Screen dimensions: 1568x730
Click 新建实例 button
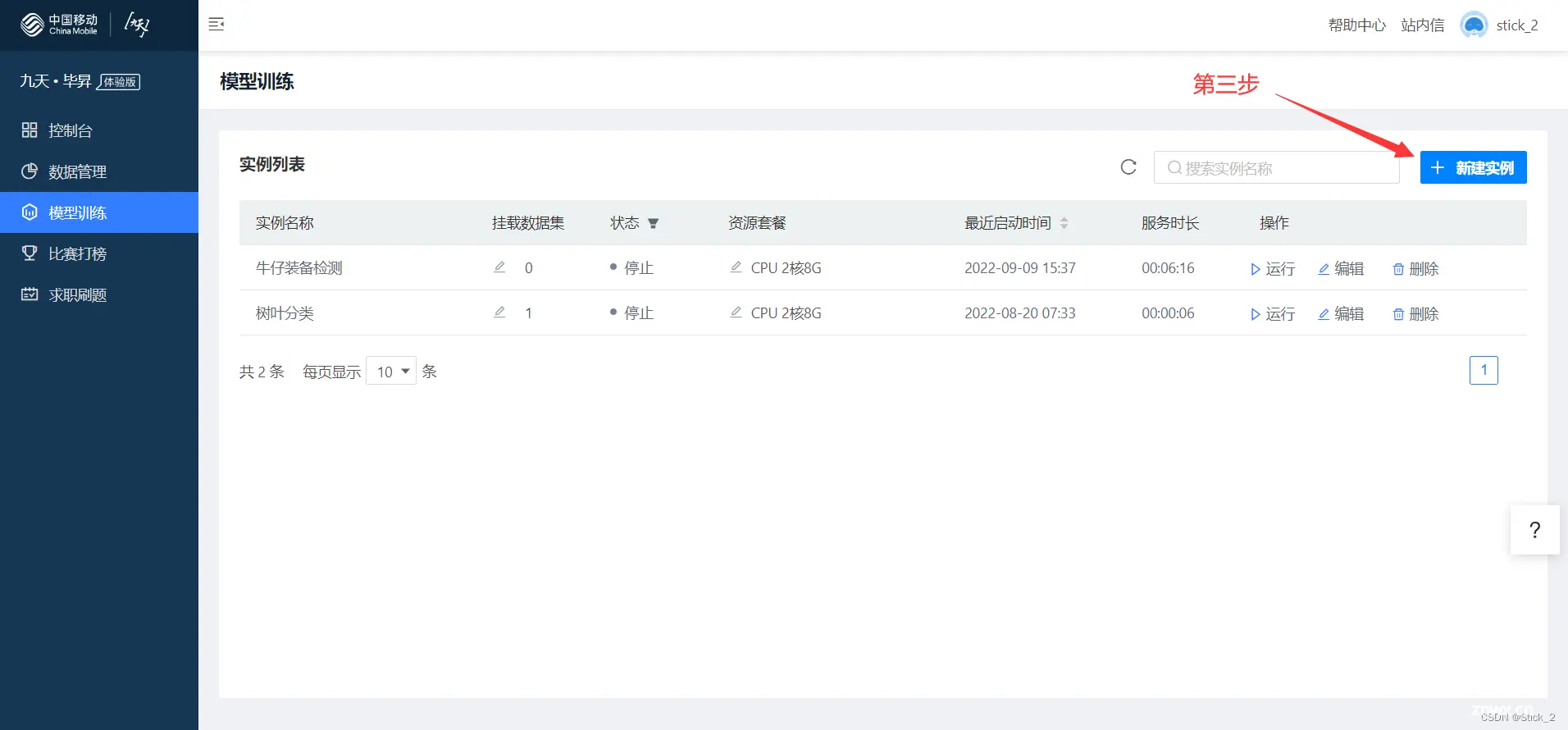pos(1473,167)
